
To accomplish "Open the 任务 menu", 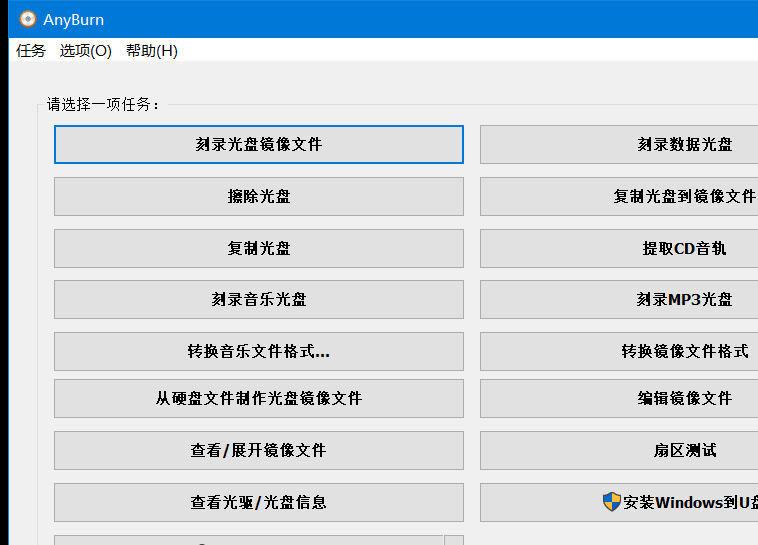I will [x=30, y=51].
